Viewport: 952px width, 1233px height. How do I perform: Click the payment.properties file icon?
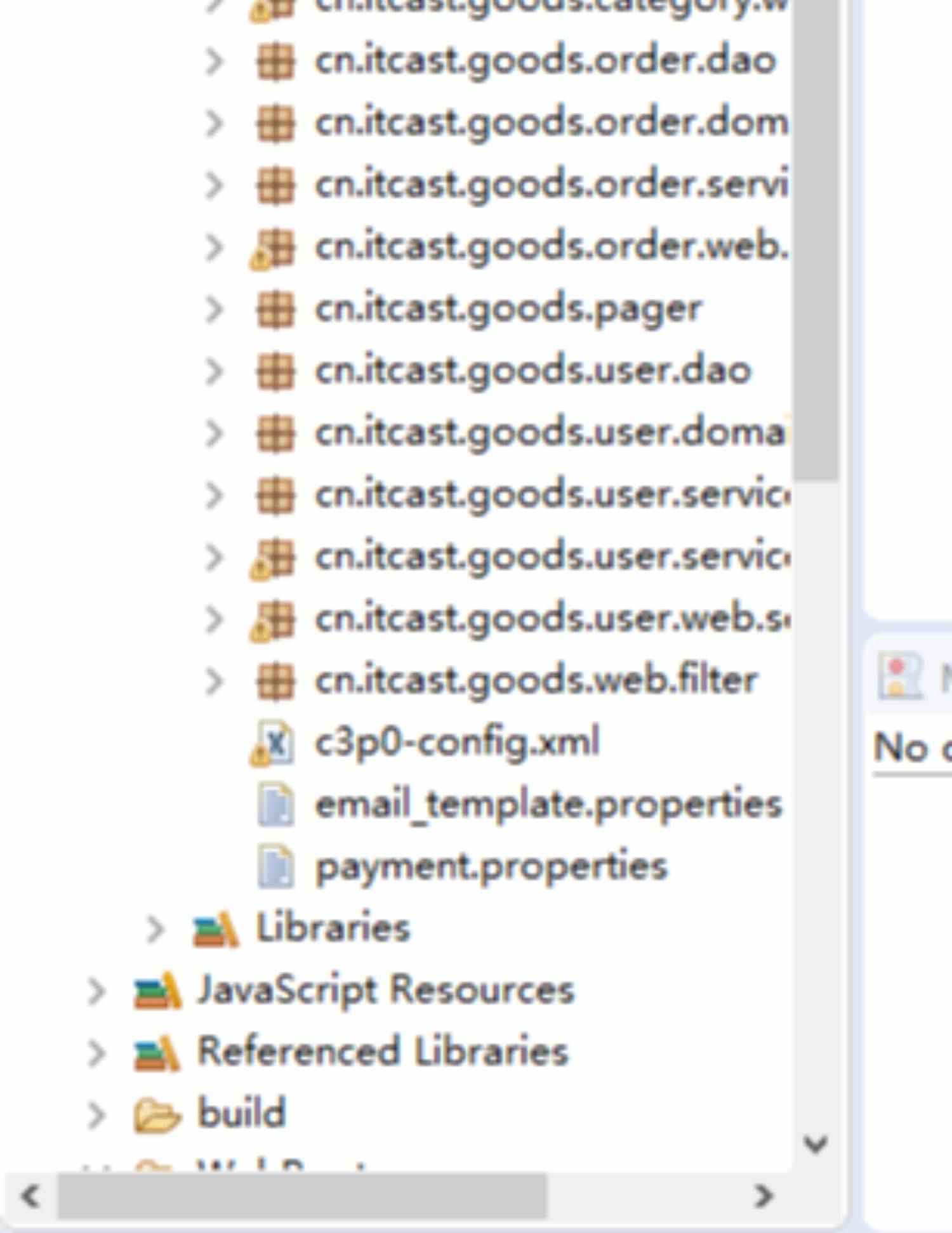pos(276,866)
